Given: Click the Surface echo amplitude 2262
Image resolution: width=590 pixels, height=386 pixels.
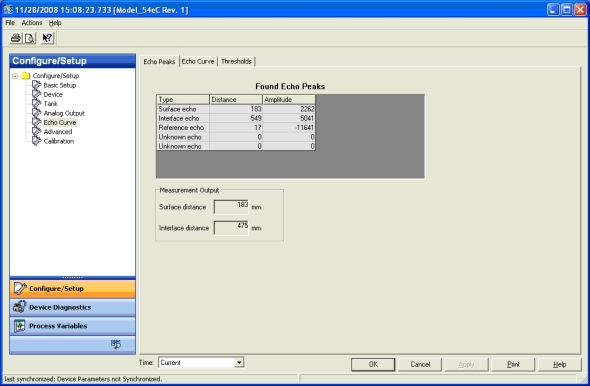Looking at the screenshot, I should pyautogui.click(x=289, y=109).
